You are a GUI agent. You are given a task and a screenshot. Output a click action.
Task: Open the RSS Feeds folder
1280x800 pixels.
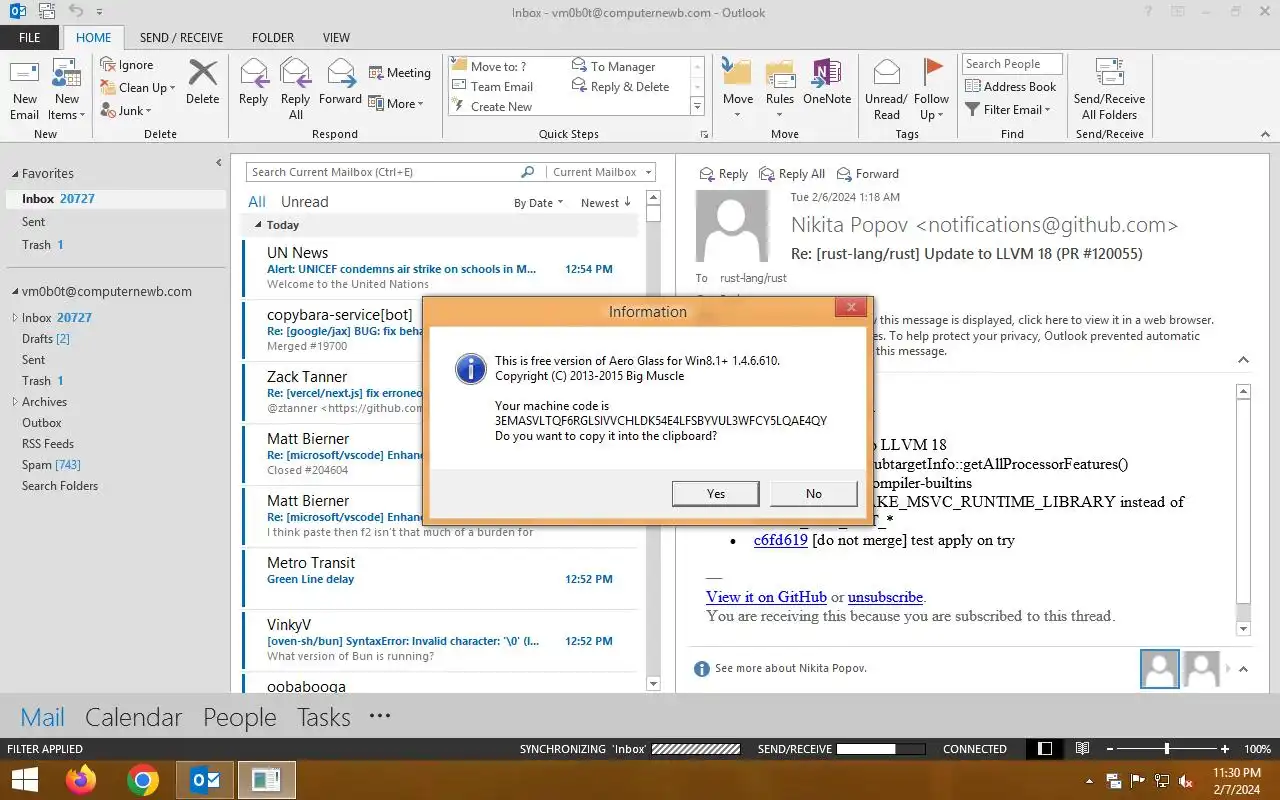[48, 444]
